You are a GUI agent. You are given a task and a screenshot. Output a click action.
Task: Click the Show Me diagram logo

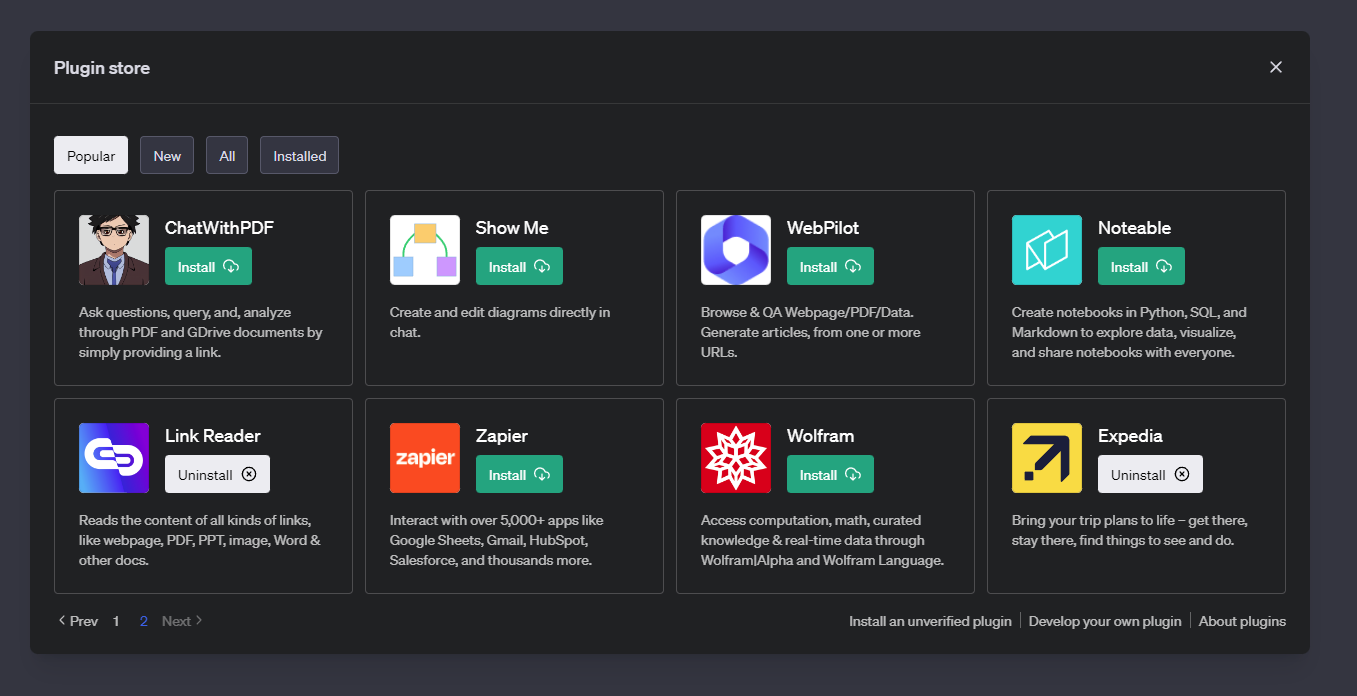(x=425, y=250)
